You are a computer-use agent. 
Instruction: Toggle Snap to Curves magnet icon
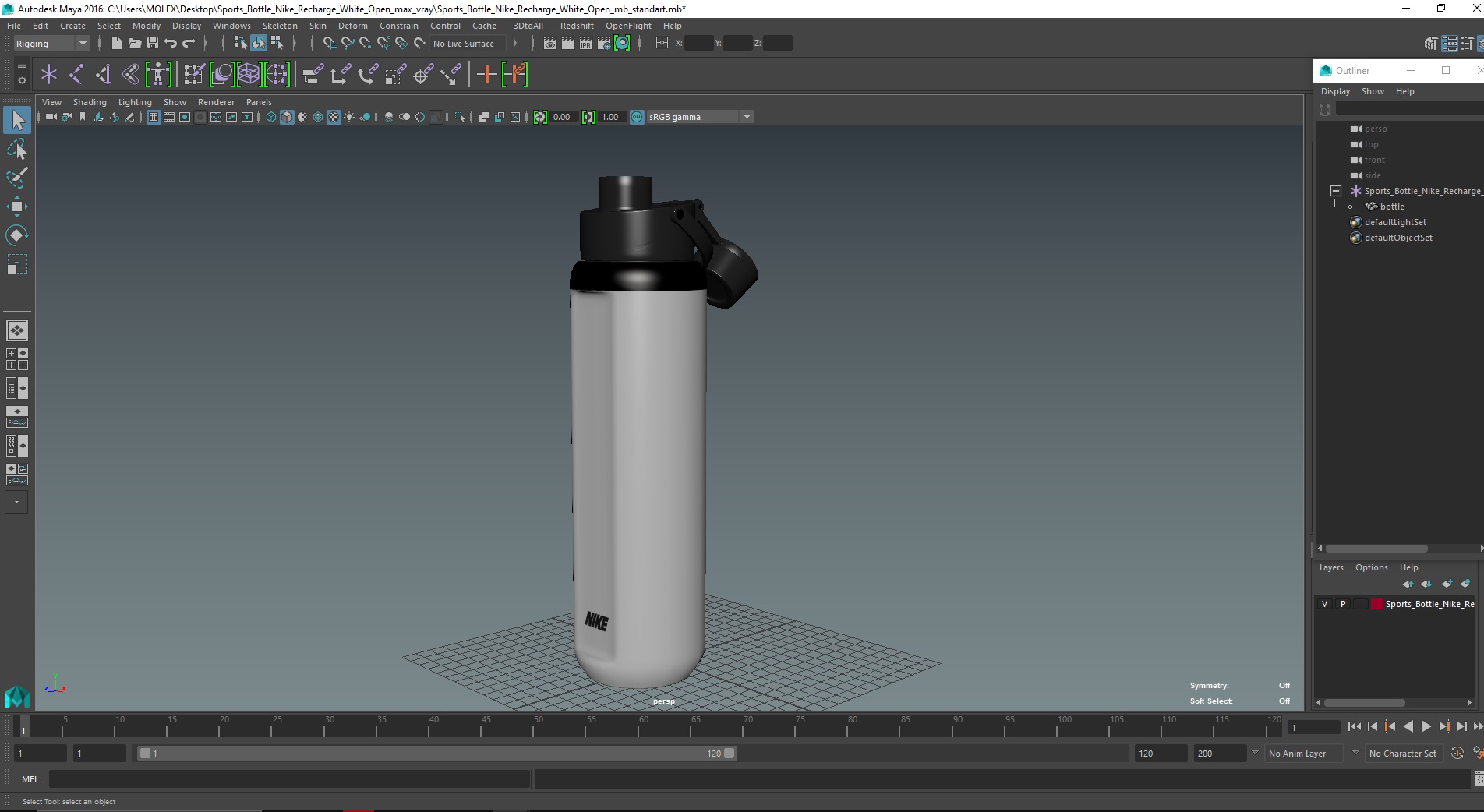click(348, 43)
